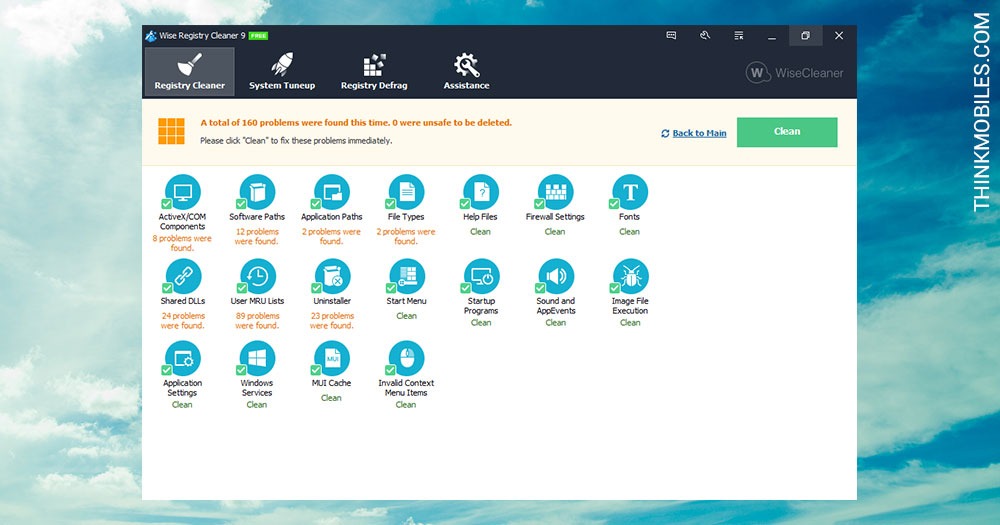Click the feedback message icon in title bar
The image size is (1000, 525).
tap(671, 36)
